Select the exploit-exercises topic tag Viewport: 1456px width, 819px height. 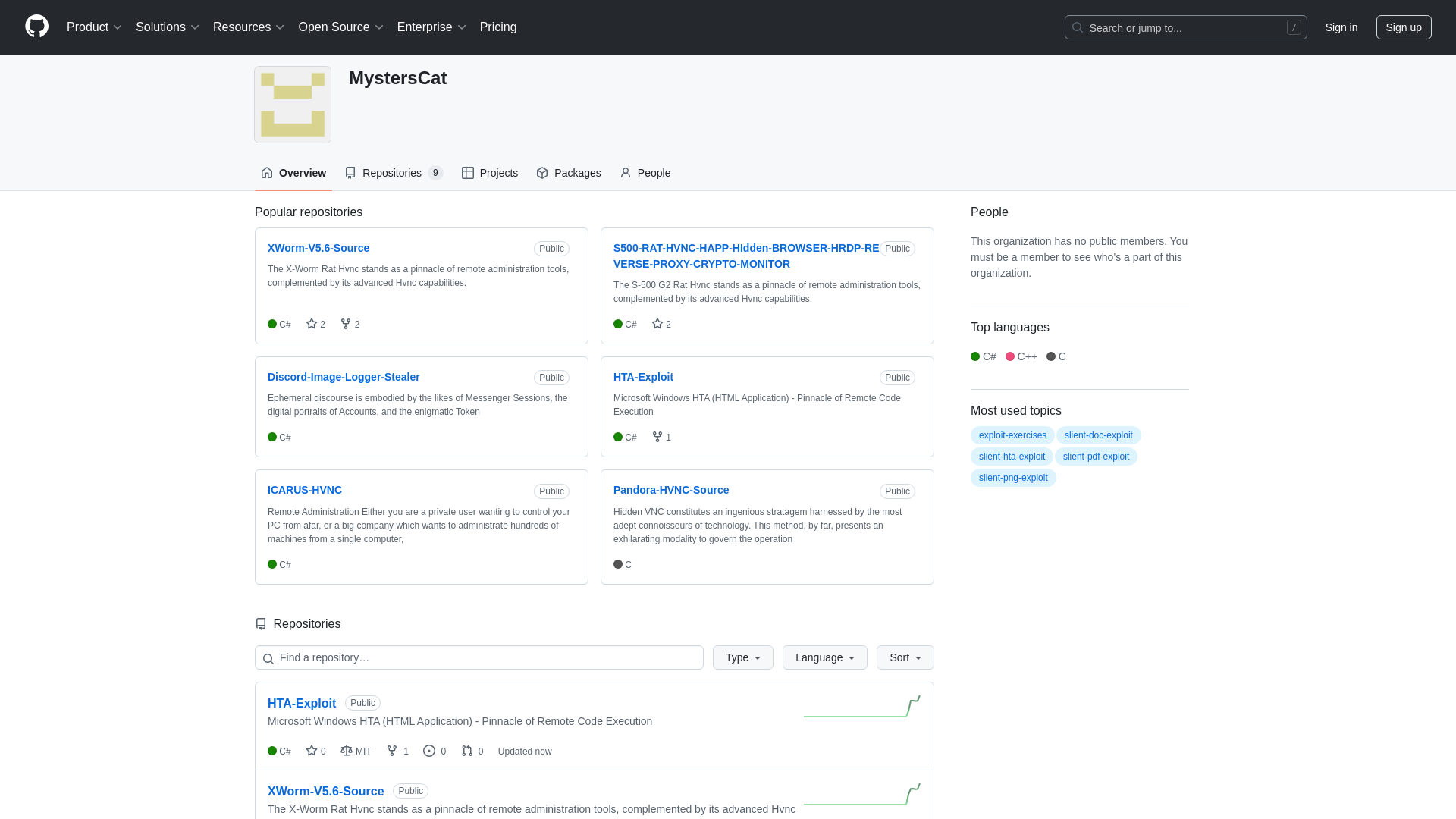click(1012, 435)
